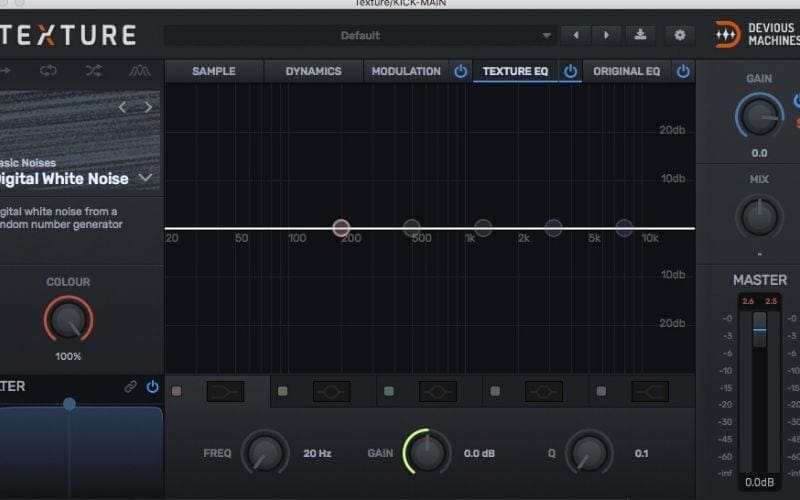
Task: Open the SAMPLE tab
Action: pyautogui.click(x=214, y=71)
